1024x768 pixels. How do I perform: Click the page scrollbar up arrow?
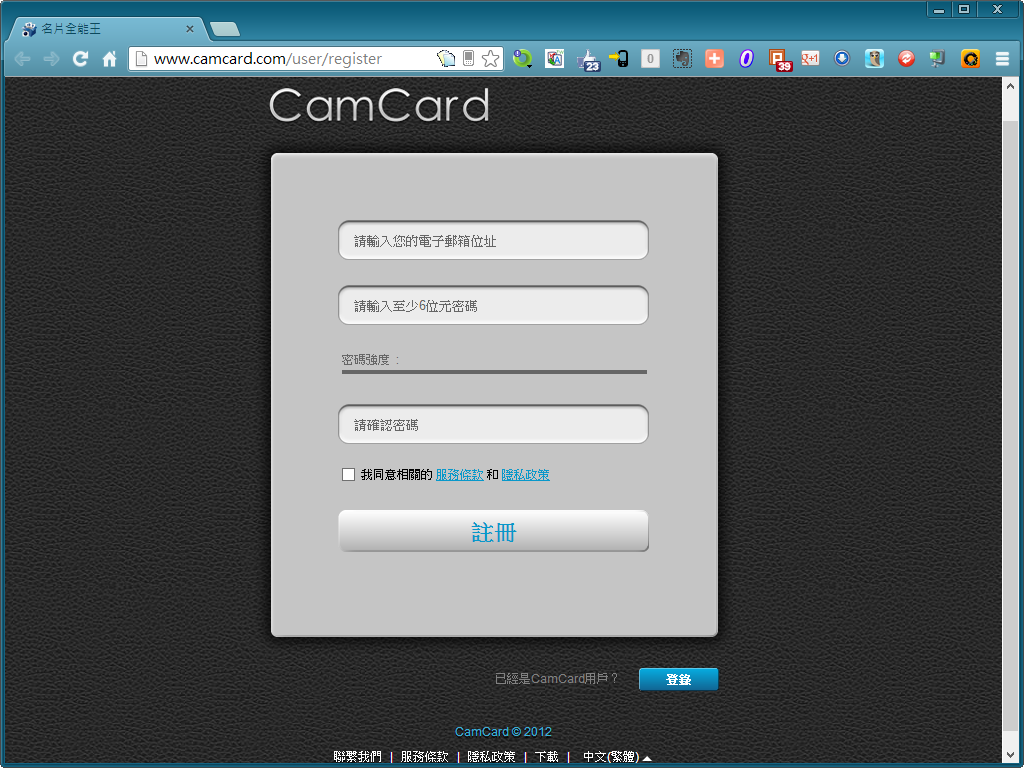coord(1009,85)
